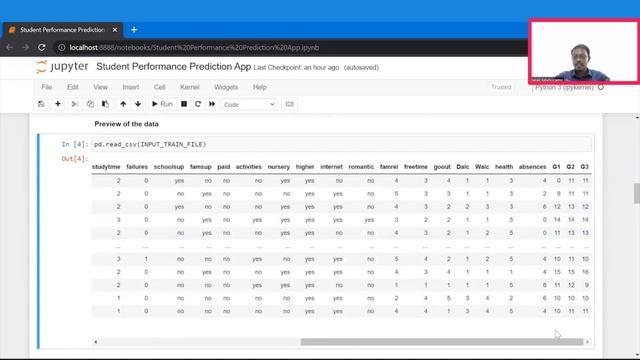This screenshot has width=640, height=360.
Task: Click the failures column header
Action: click(x=137, y=167)
